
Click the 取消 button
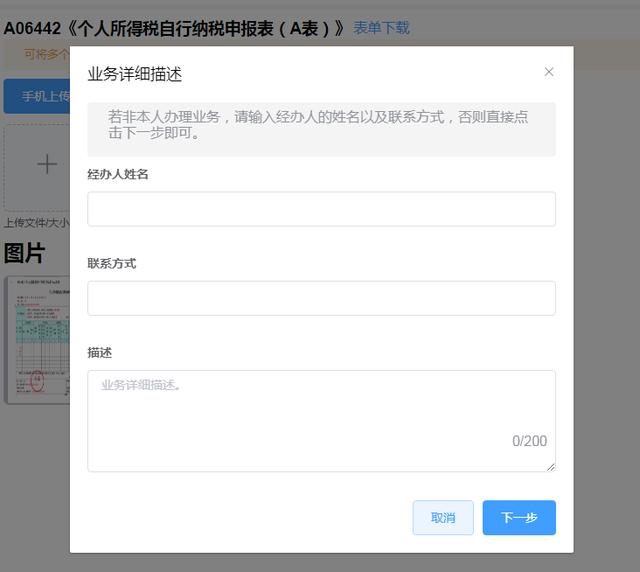click(x=443, y=517)
